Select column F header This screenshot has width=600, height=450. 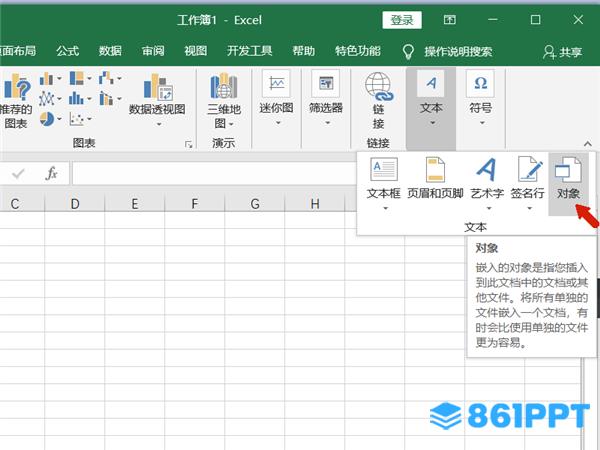tap(195, 204)
